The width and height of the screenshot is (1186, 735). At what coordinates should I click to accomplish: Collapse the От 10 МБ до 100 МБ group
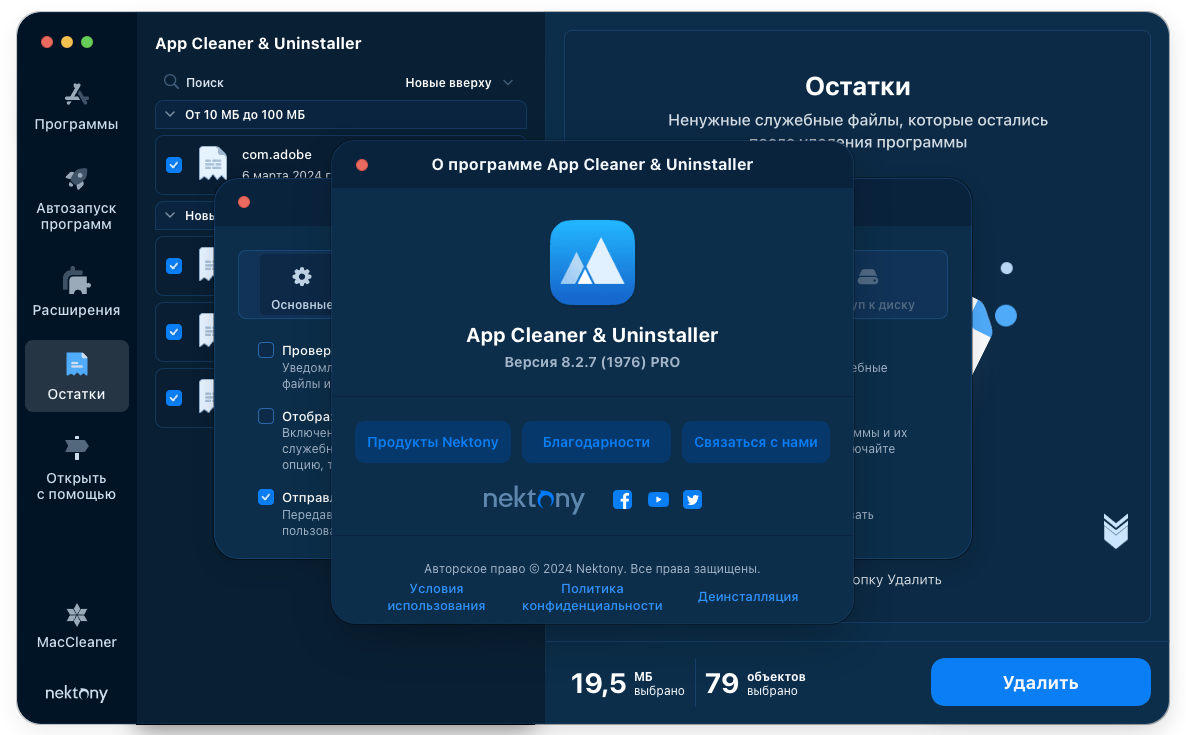pyautogui.click(x=169, y=115)
